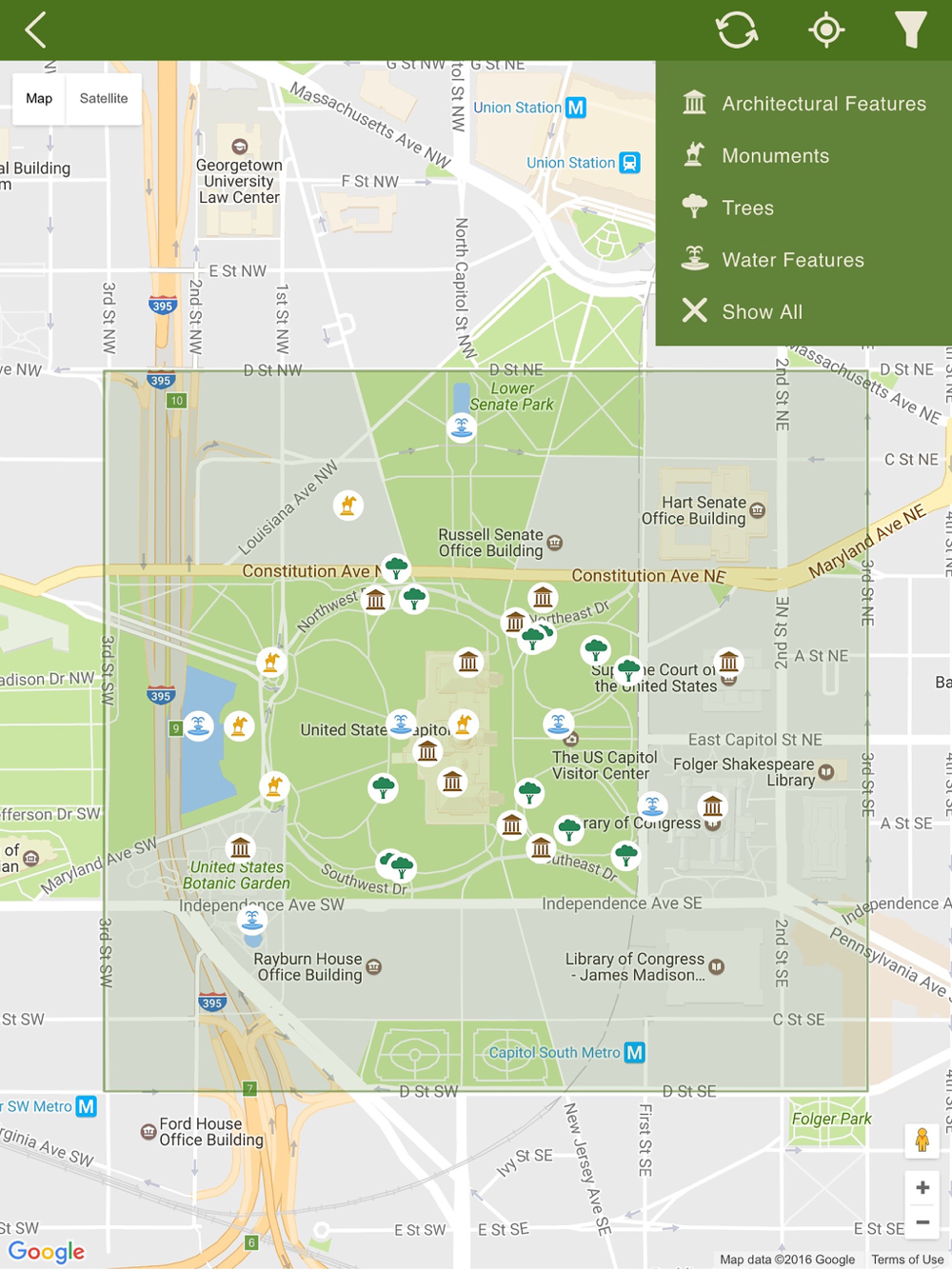Select United States Botanic Garden label
The width and height of the screenshot is (952, 1270).
pos(239,875)
